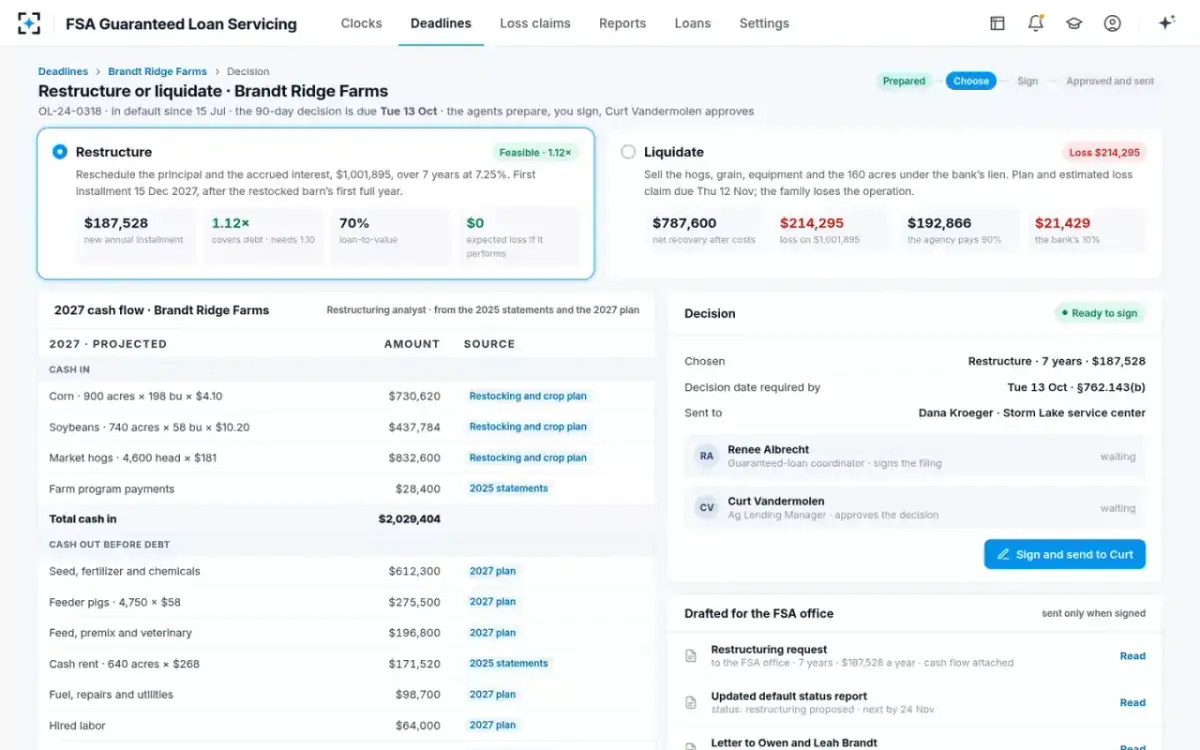Open the layout panel icon in header

tap(997, 23)
